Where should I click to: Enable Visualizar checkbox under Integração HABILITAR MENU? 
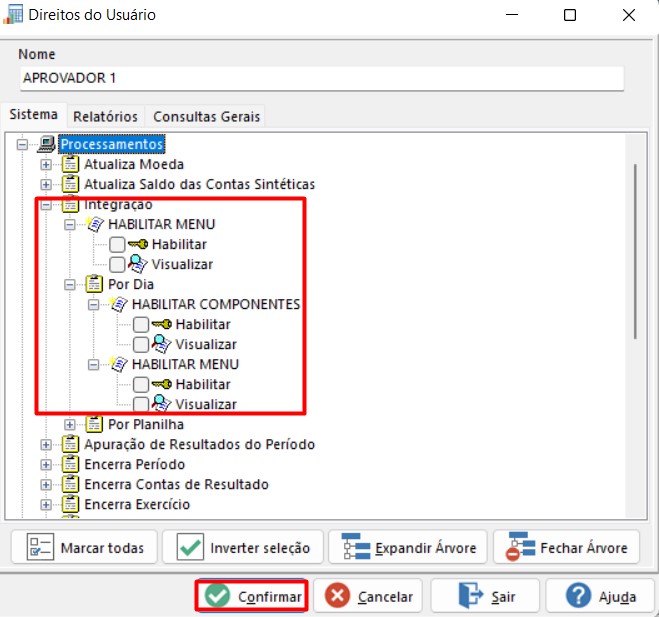[117, 264]
